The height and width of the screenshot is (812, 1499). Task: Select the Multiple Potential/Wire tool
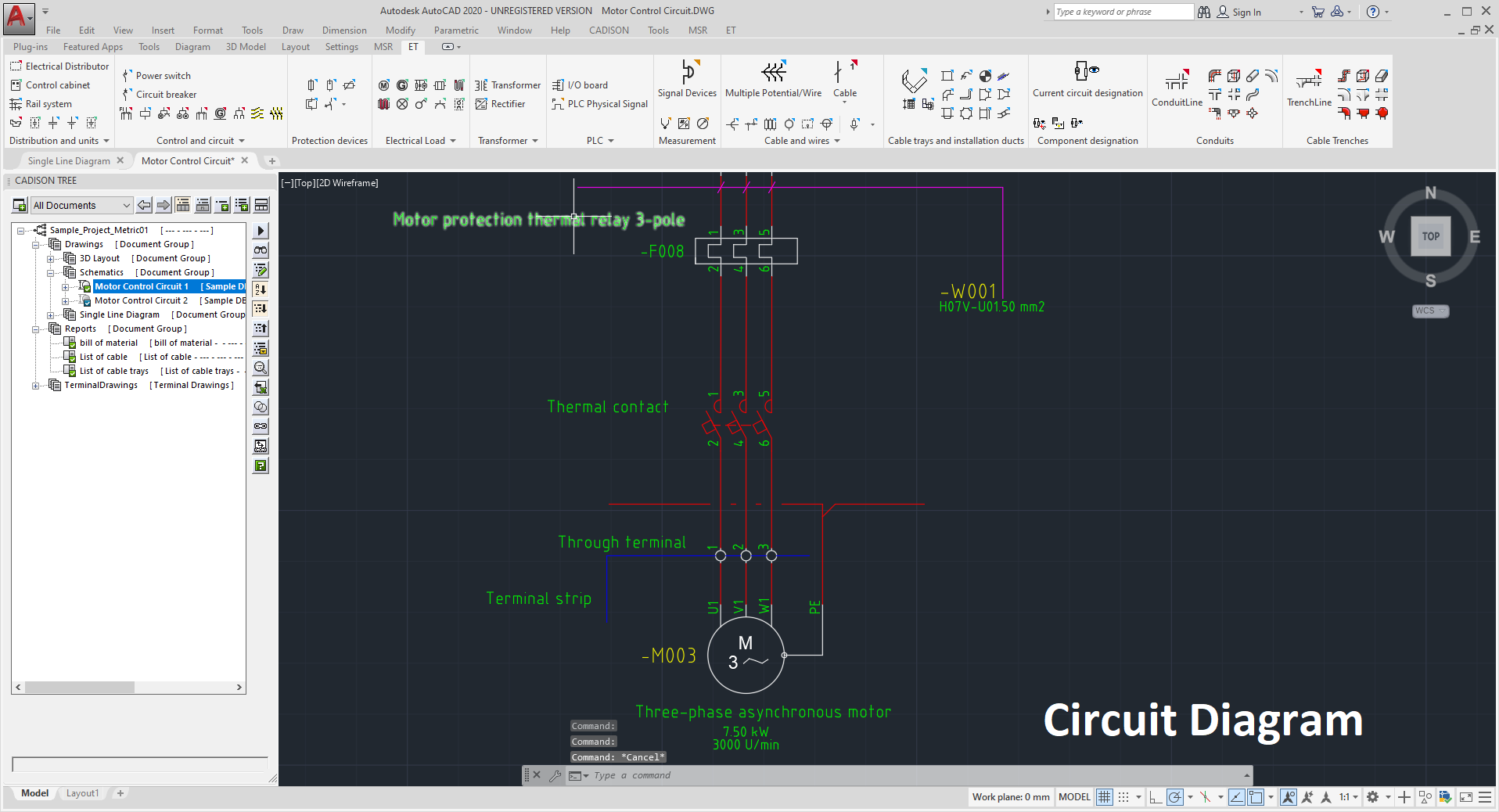(773, 73)
